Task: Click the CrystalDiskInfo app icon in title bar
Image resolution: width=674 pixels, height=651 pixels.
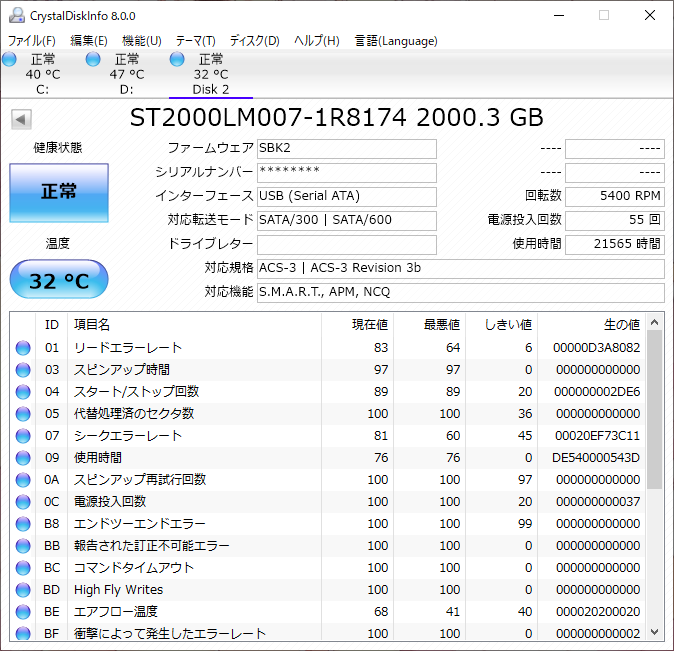Action: click(x=16, y=15)
